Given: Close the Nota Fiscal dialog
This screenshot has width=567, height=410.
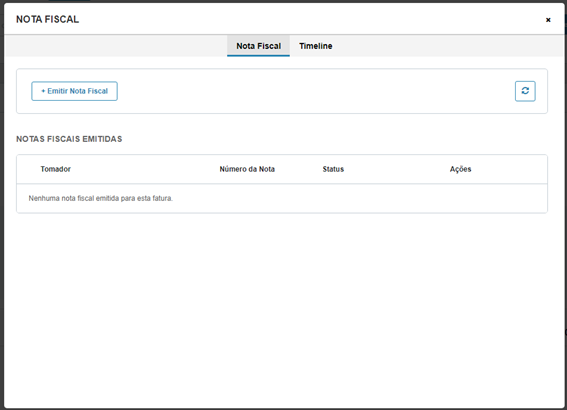Looking at the screenshot, I should click(548, 20).
